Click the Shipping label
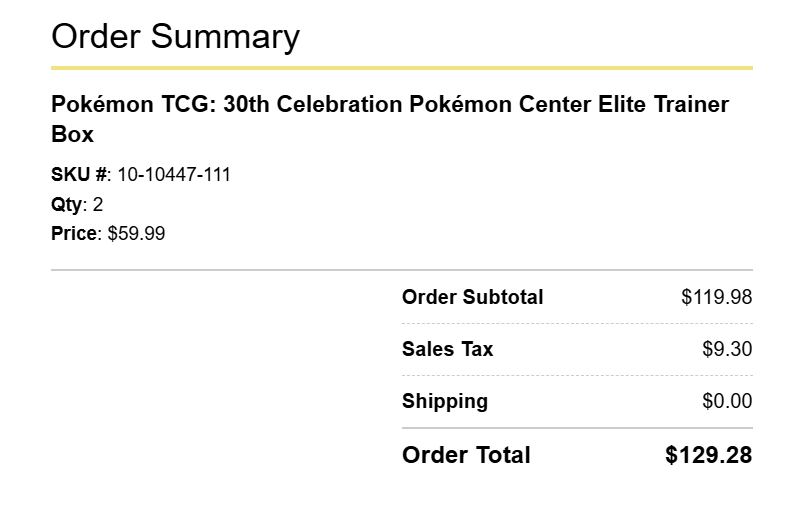 pos(445,401)
